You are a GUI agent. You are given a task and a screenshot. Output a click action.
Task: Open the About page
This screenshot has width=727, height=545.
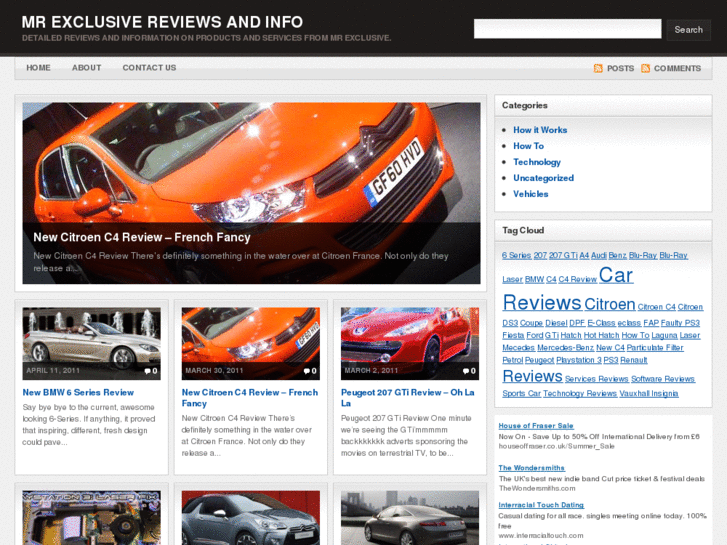pyautogui.click(x=87, y=68)
